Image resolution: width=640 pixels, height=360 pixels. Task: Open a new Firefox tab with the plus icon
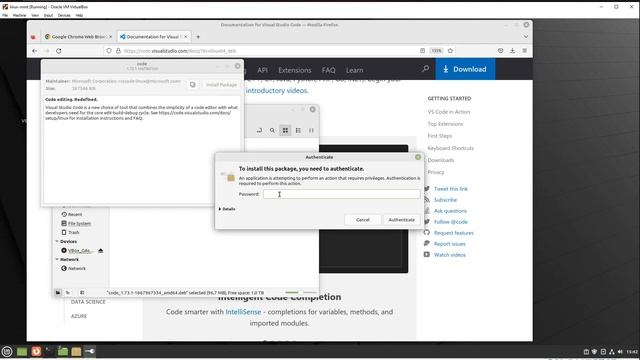coord(198,37)
